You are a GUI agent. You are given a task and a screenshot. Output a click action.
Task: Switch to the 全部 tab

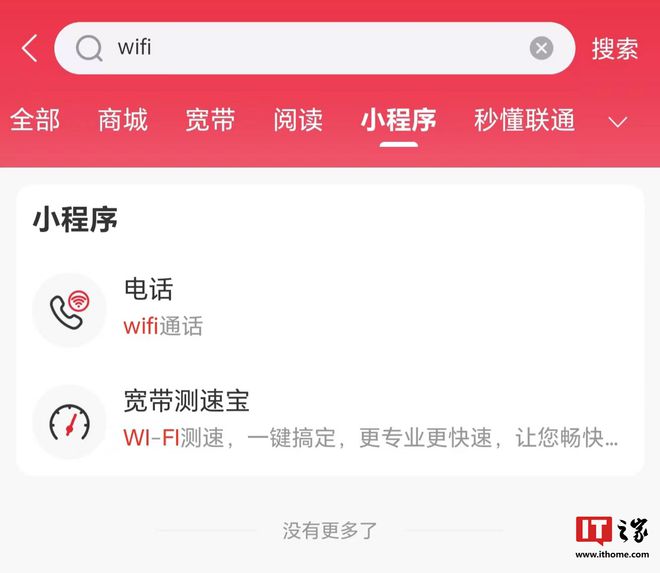35,120
